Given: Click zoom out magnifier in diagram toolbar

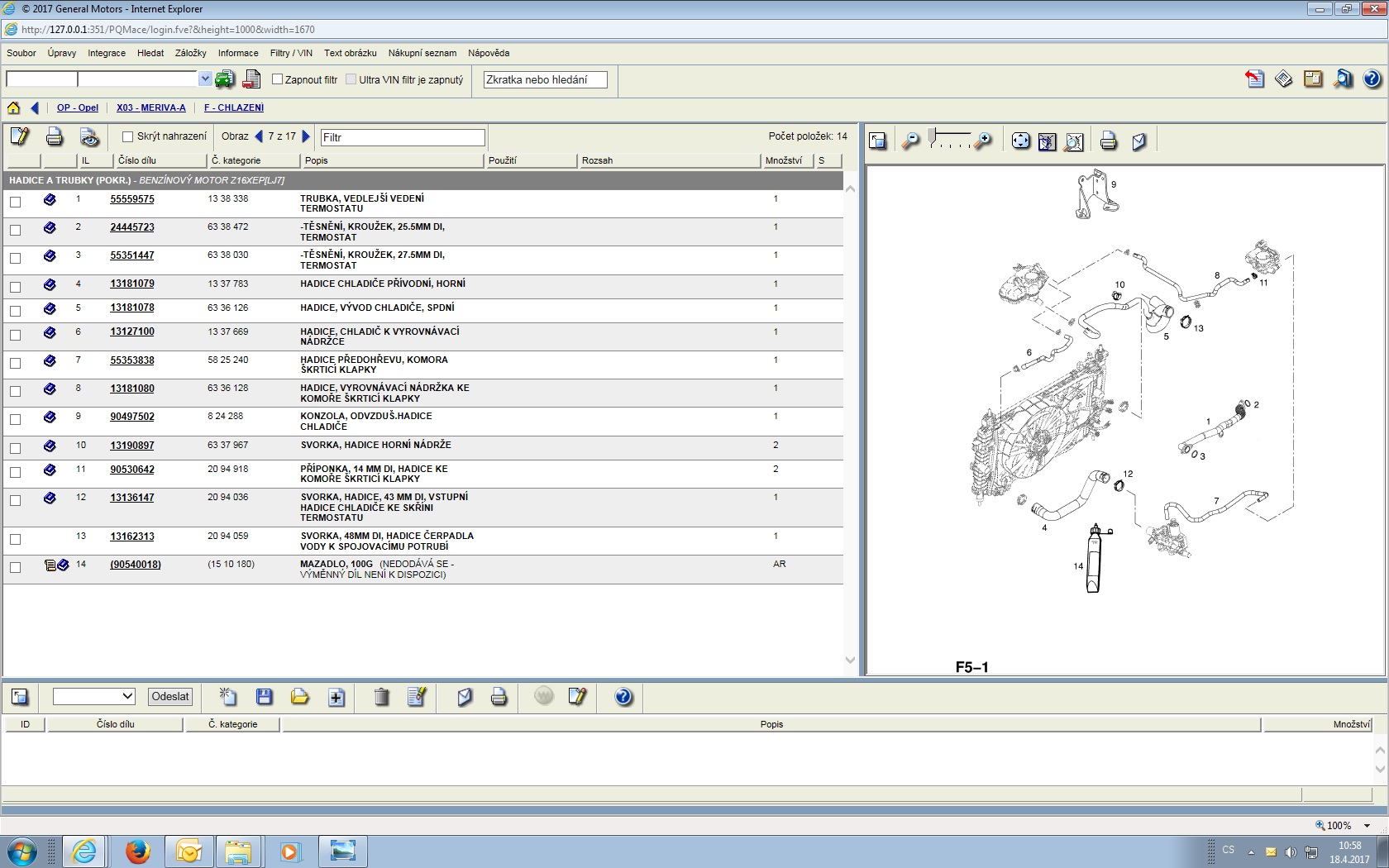Looking at the screenshot, I should coord(910,141).
